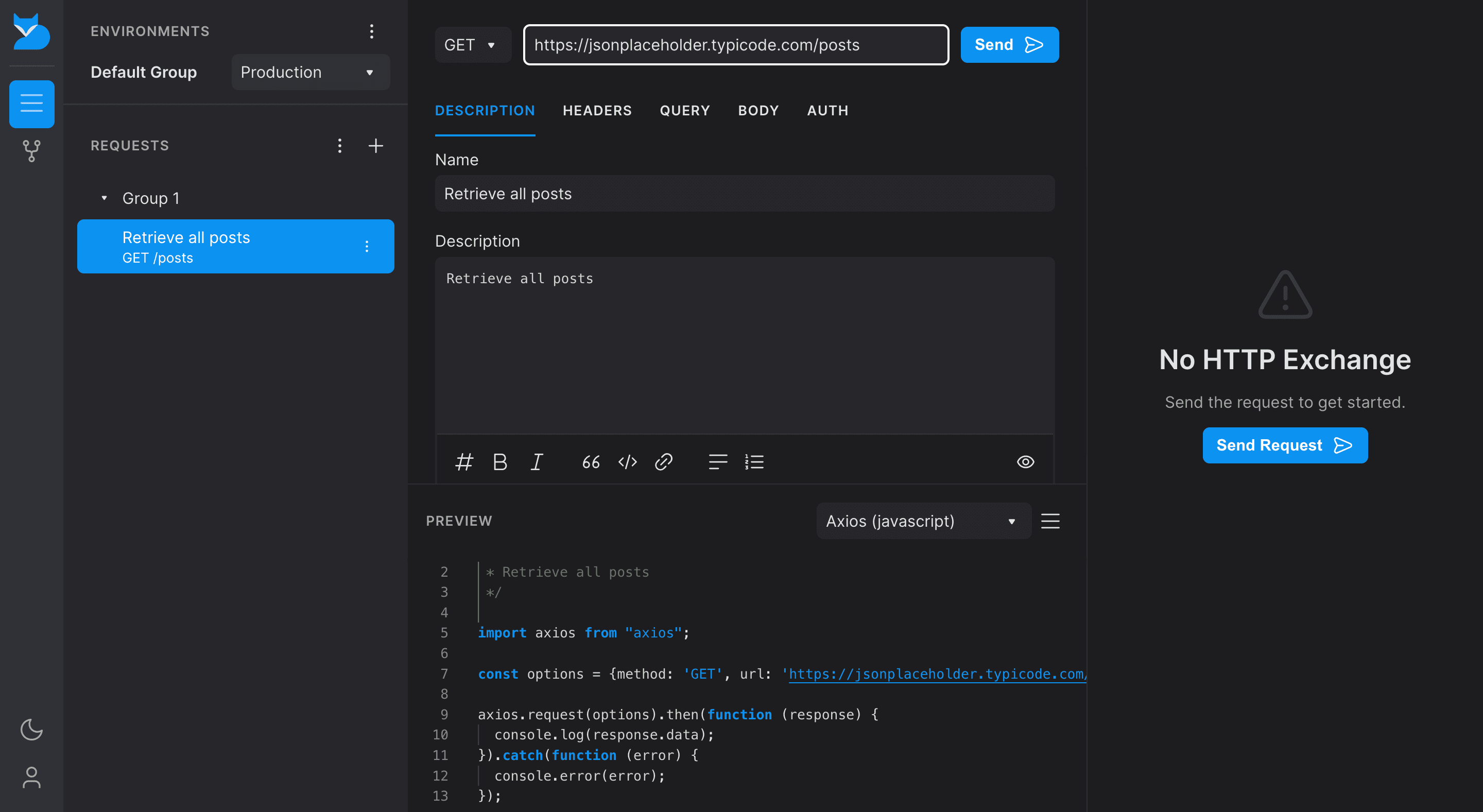Click the No HTTP Exchange heading
1483x812 pixels.
pos(1285,360)
